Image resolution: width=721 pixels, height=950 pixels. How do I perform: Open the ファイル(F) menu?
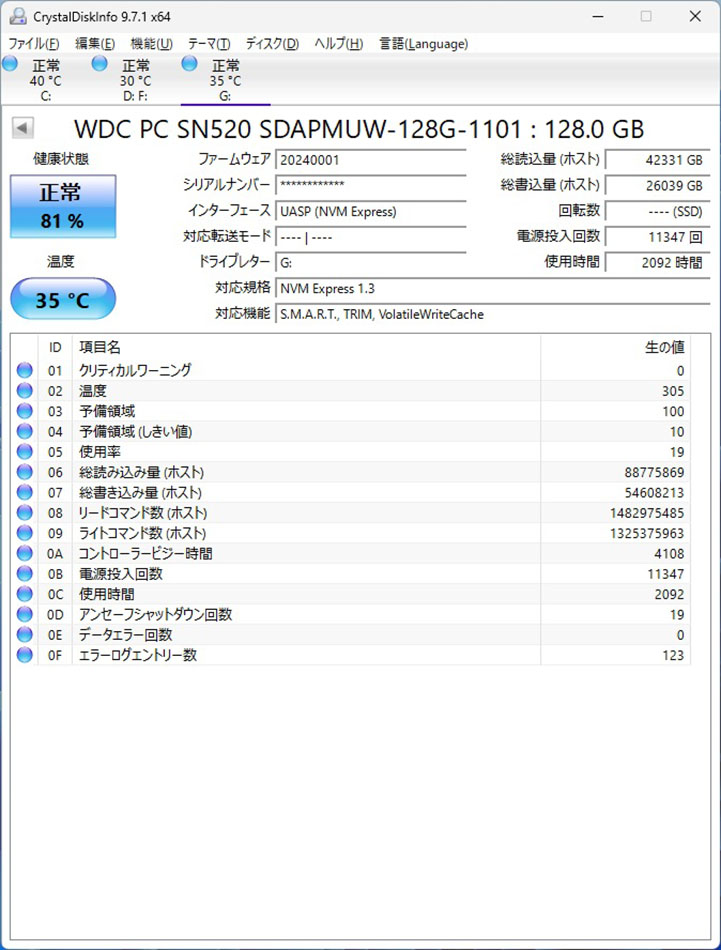(x=33, y=44)
